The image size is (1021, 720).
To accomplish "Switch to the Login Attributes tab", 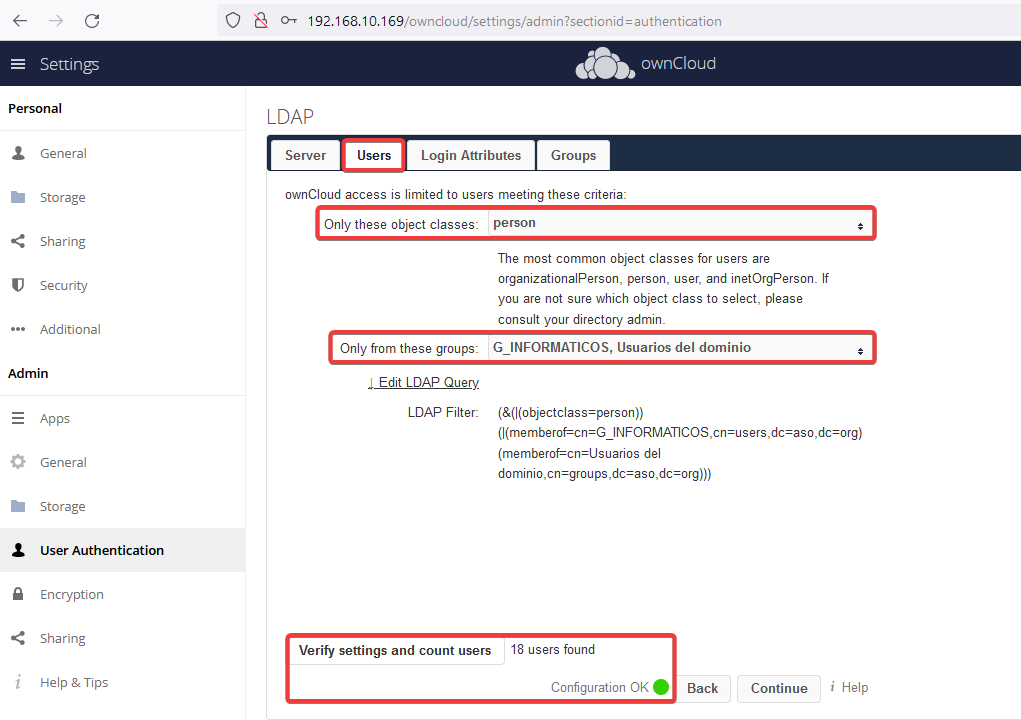I will coord(470,155).
